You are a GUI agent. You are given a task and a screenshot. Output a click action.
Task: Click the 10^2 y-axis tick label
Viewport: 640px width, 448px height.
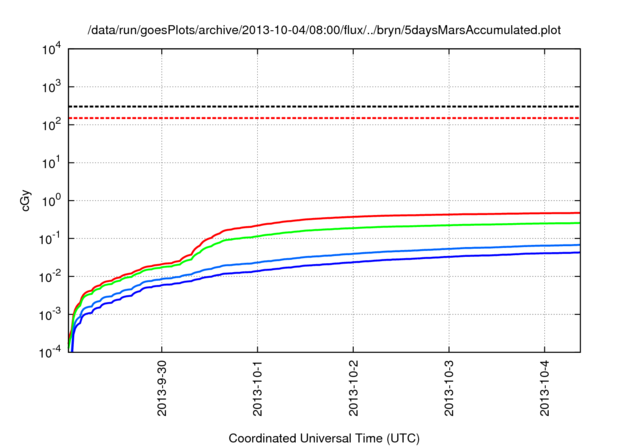pos(51,125)
